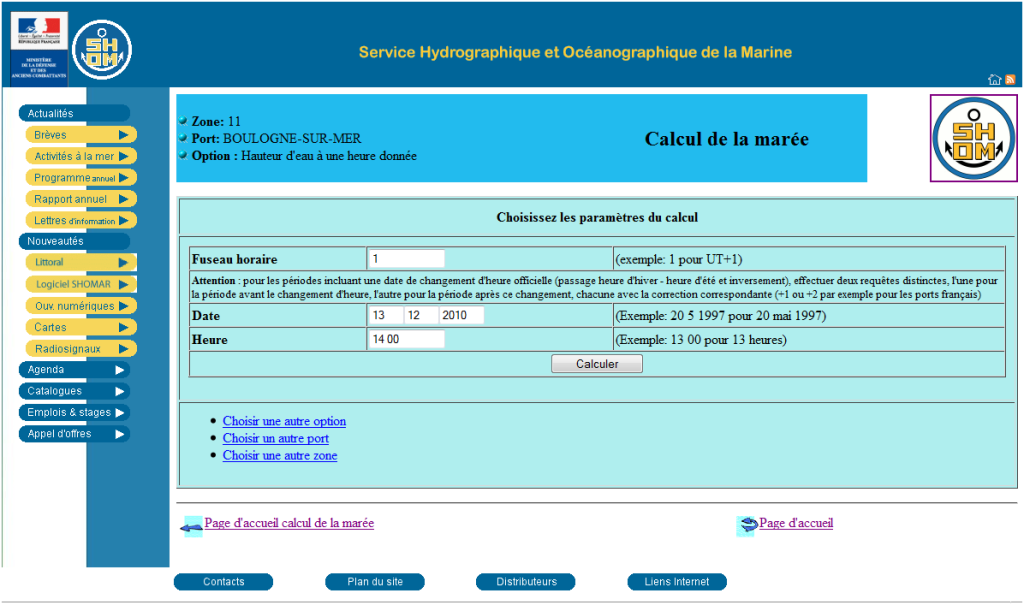Click the Service Hydrographique header title
This screenshot has width=1024, height=605.
575,52
